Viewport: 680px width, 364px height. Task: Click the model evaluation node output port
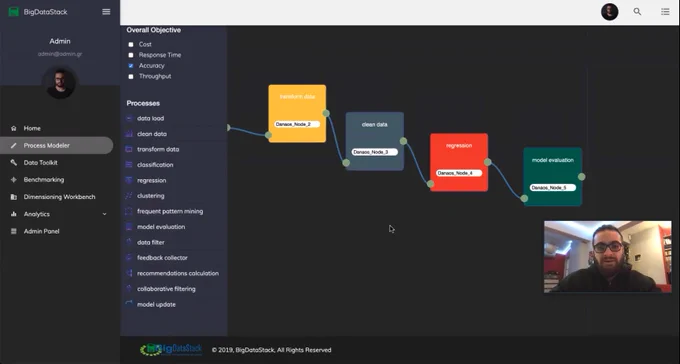pos(582,177)
